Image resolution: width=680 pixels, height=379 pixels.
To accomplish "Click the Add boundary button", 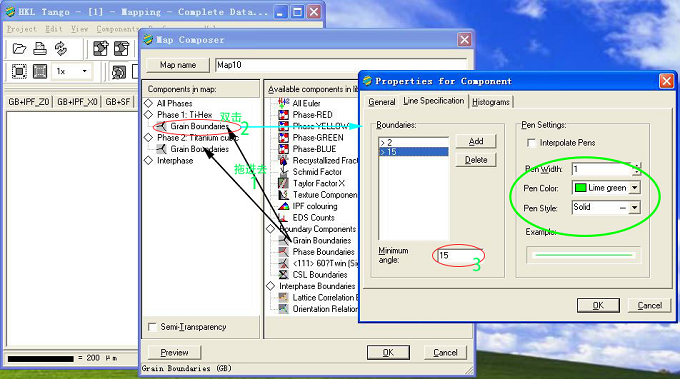I will (x=476, y=141).
